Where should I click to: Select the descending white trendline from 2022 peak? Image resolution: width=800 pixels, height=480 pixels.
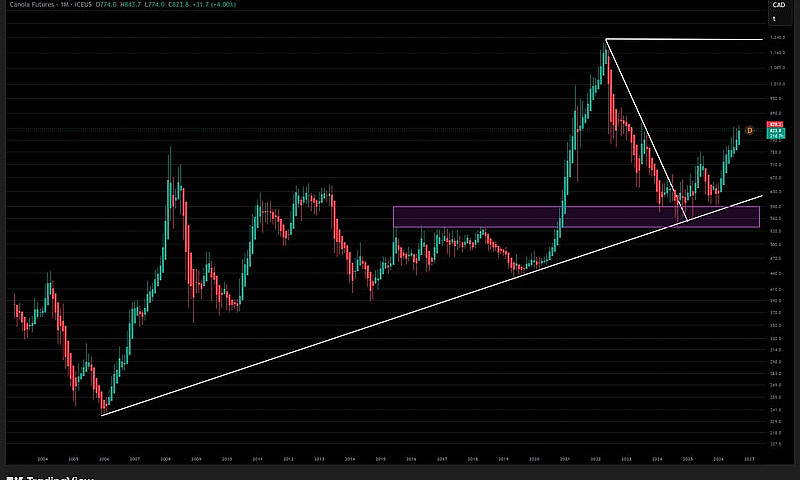click(x=646, y=130)
